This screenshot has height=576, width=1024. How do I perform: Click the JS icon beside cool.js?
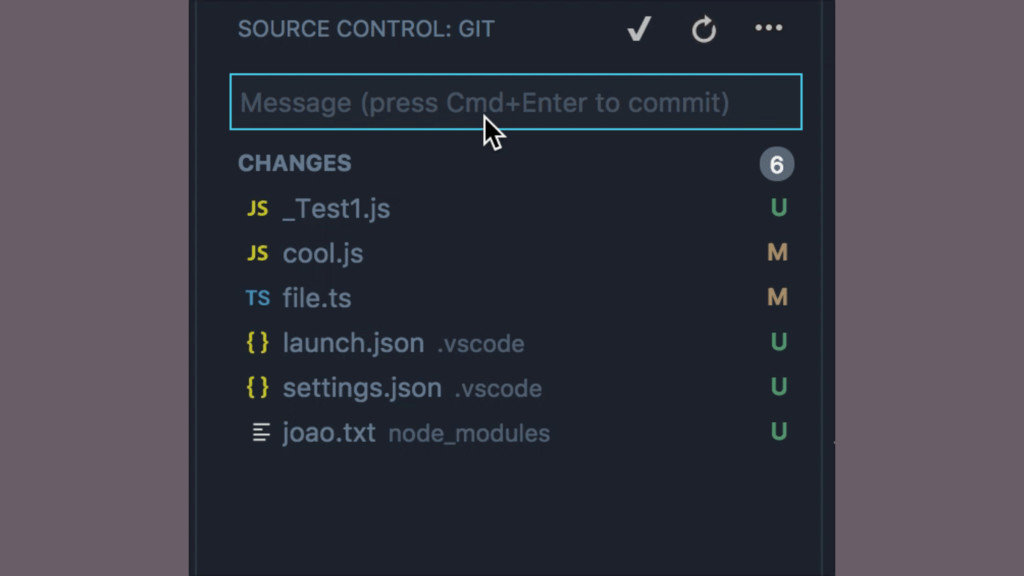pos(257,253)
